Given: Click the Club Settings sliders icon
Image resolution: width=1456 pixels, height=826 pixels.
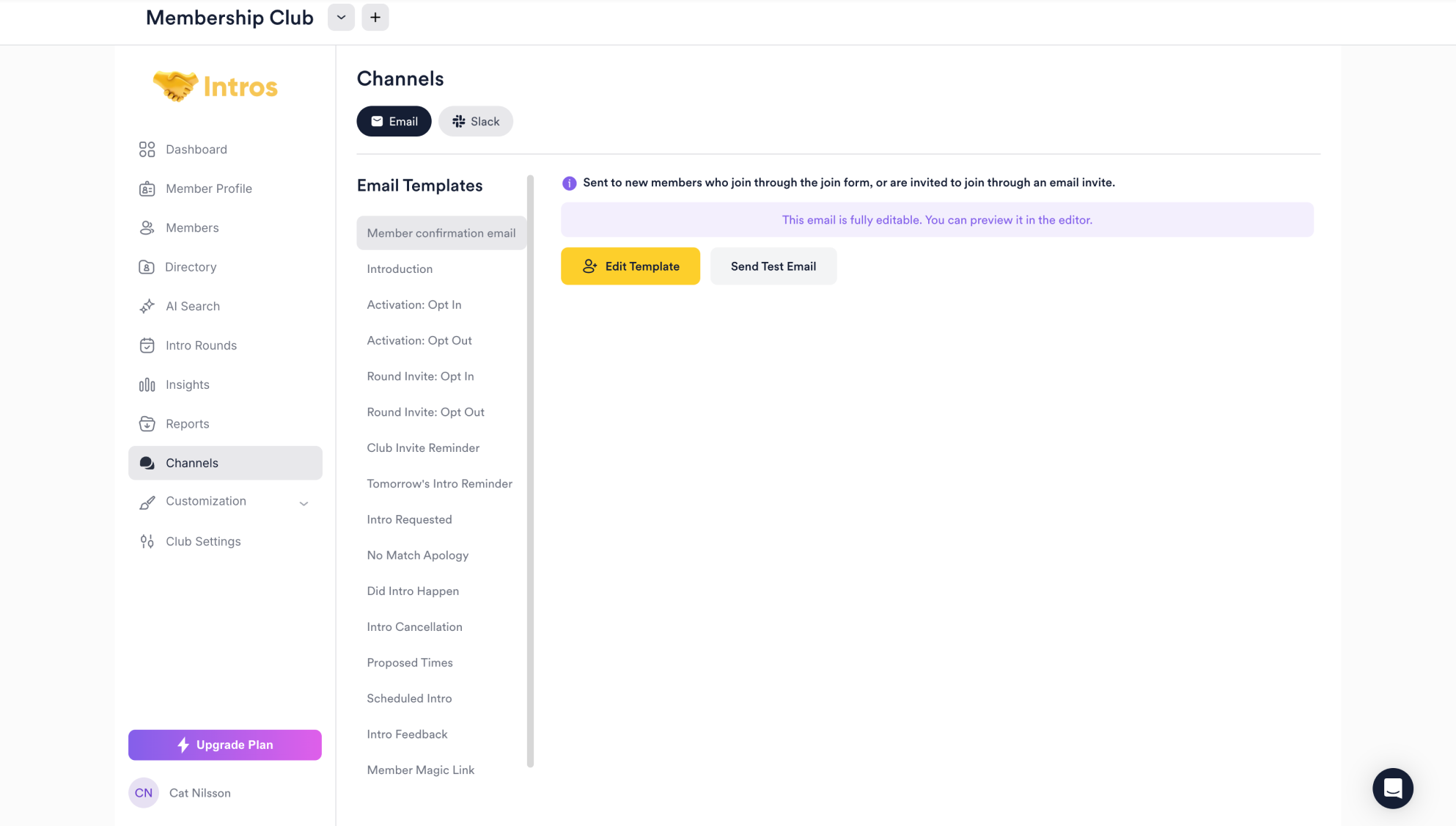Looking at the screenshot, I should tap(147, 541).
